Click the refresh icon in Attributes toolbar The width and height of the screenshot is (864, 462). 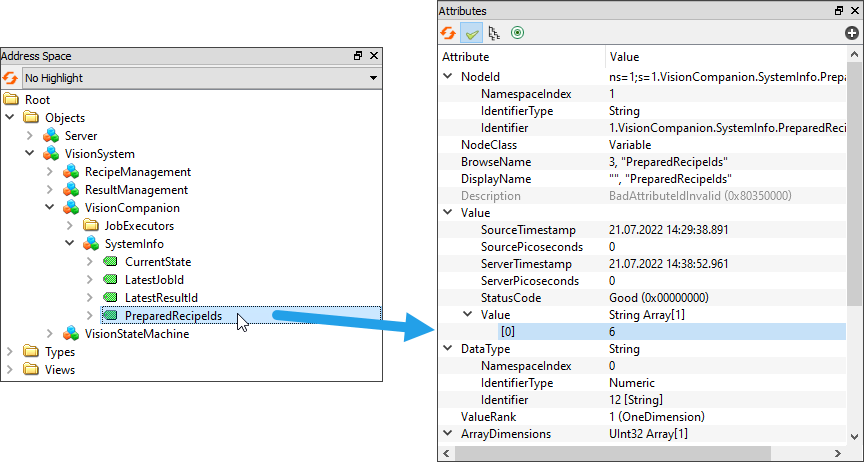(x=448, y=33)
